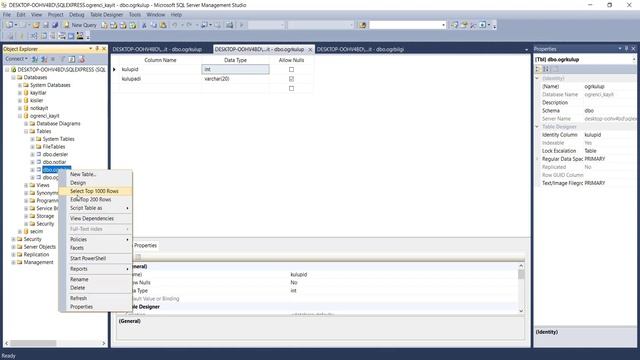Image resolution: width=640 pixels, height=360 pixels.
Task: Click the New Query toolbar button
Action: [80, 25]
